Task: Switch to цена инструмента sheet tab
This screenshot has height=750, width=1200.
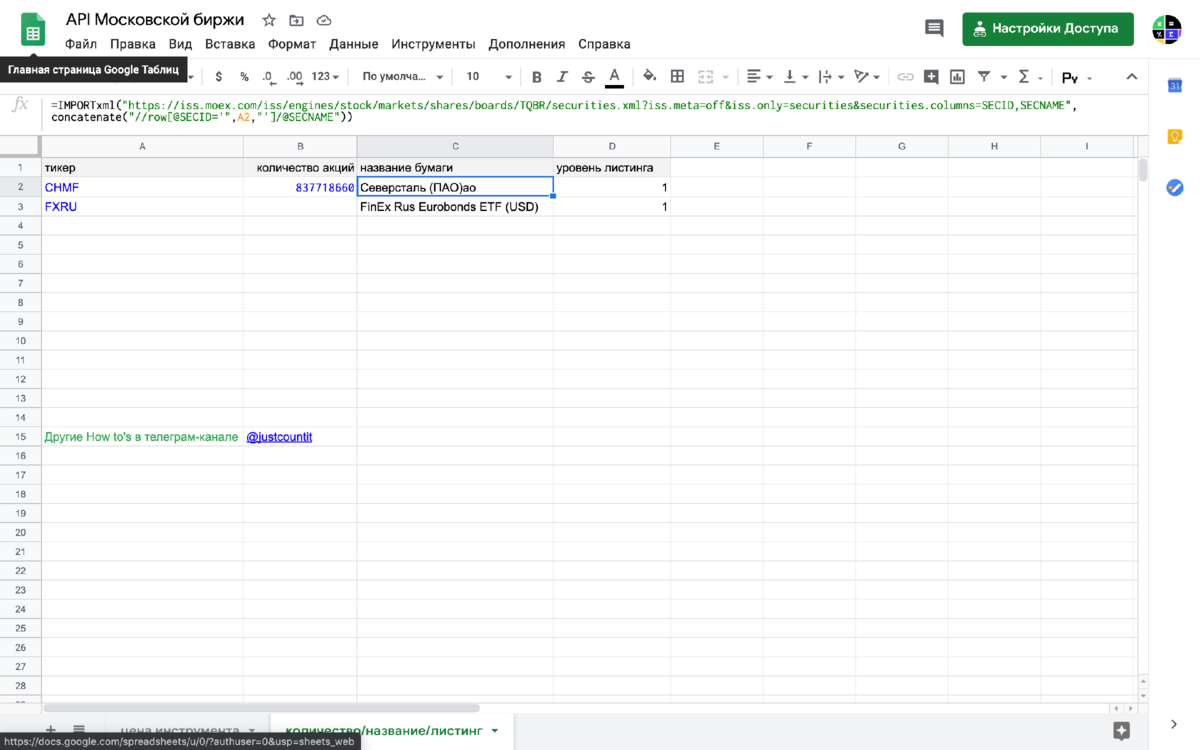Action: tap(188, 731)
